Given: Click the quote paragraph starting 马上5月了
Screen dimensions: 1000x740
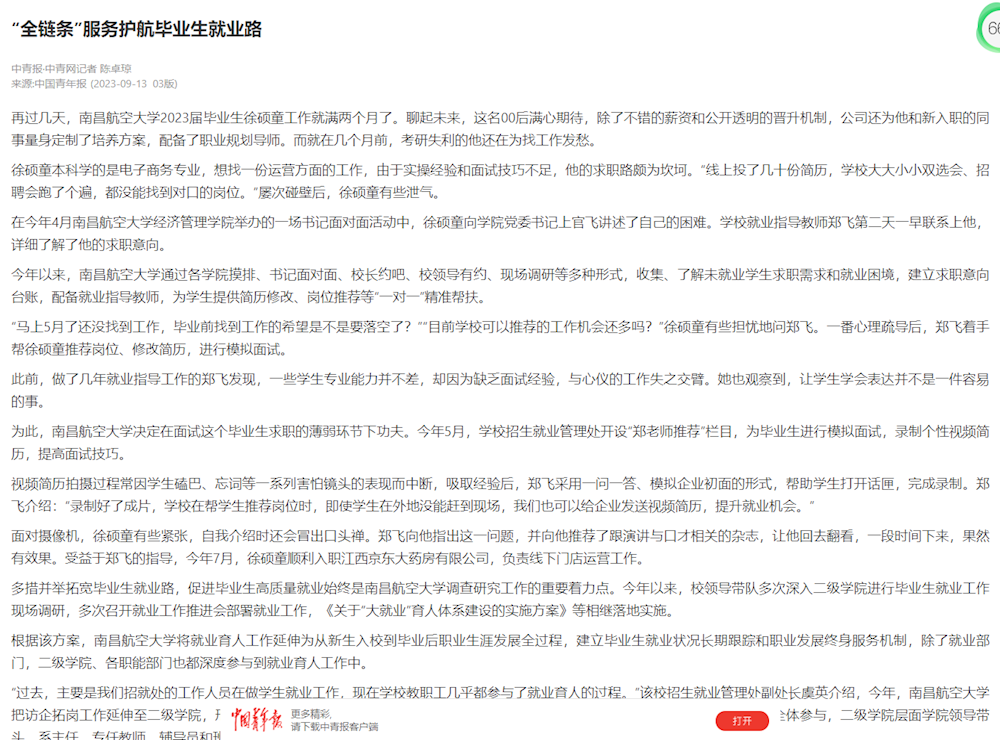Looking at the screenshot, I should click(500, 338).
